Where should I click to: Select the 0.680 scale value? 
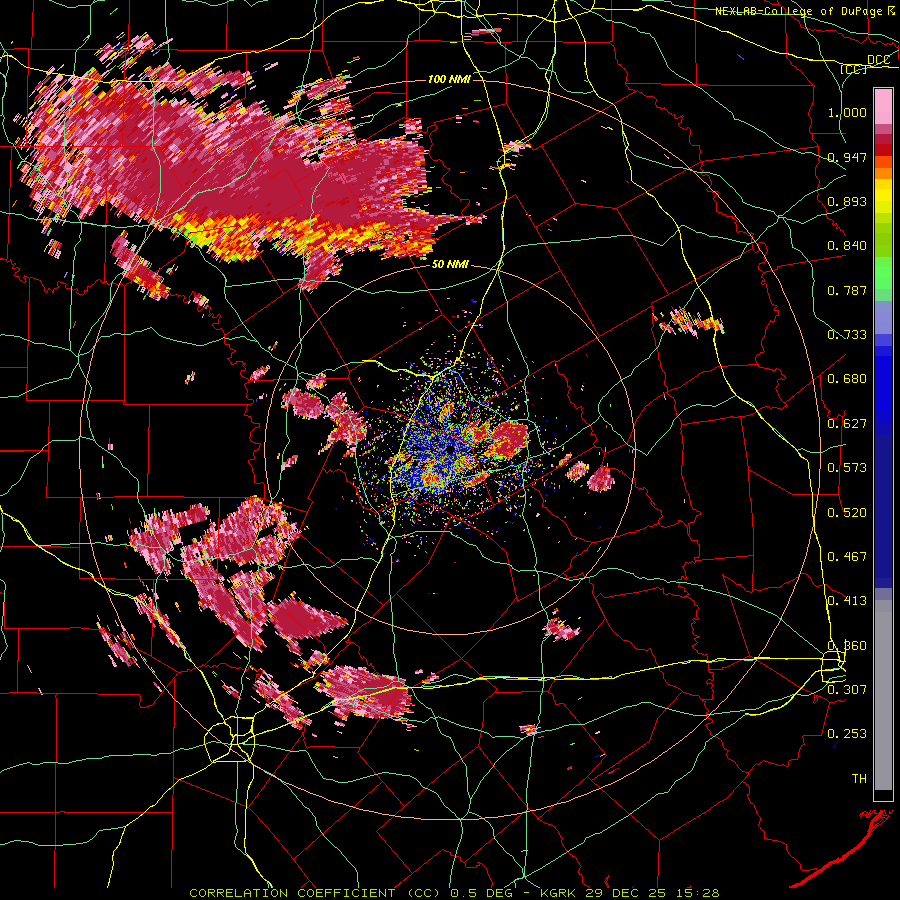pos(847,379)
